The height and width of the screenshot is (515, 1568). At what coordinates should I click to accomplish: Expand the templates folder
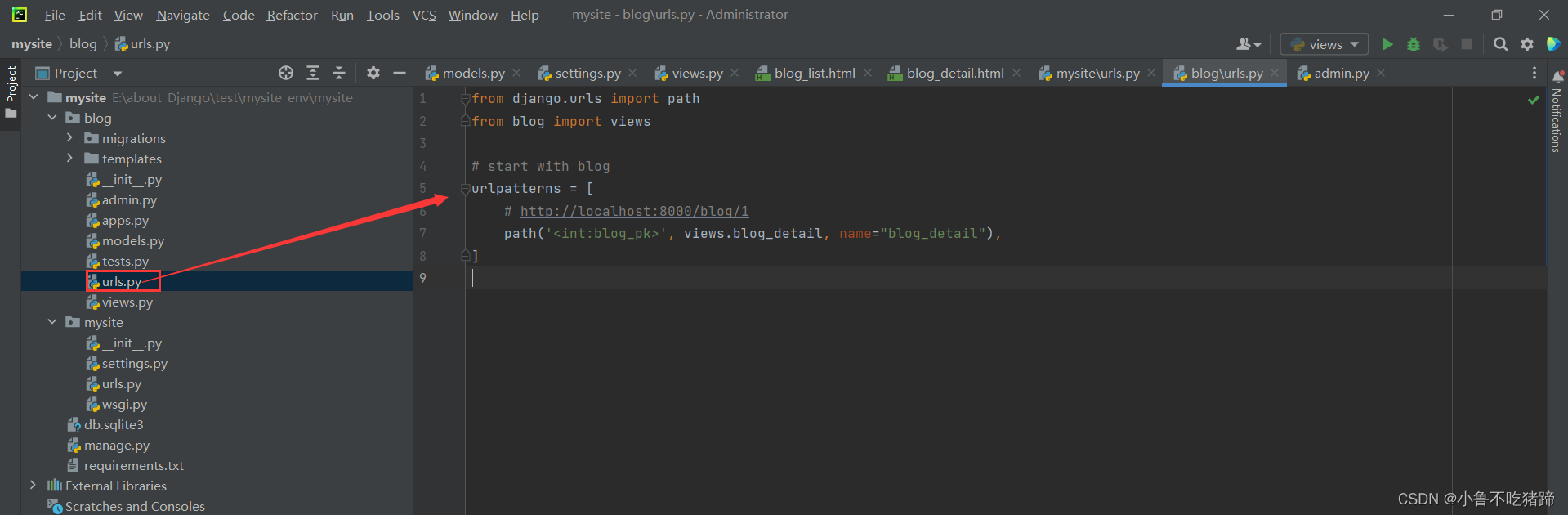pos(70,159)
